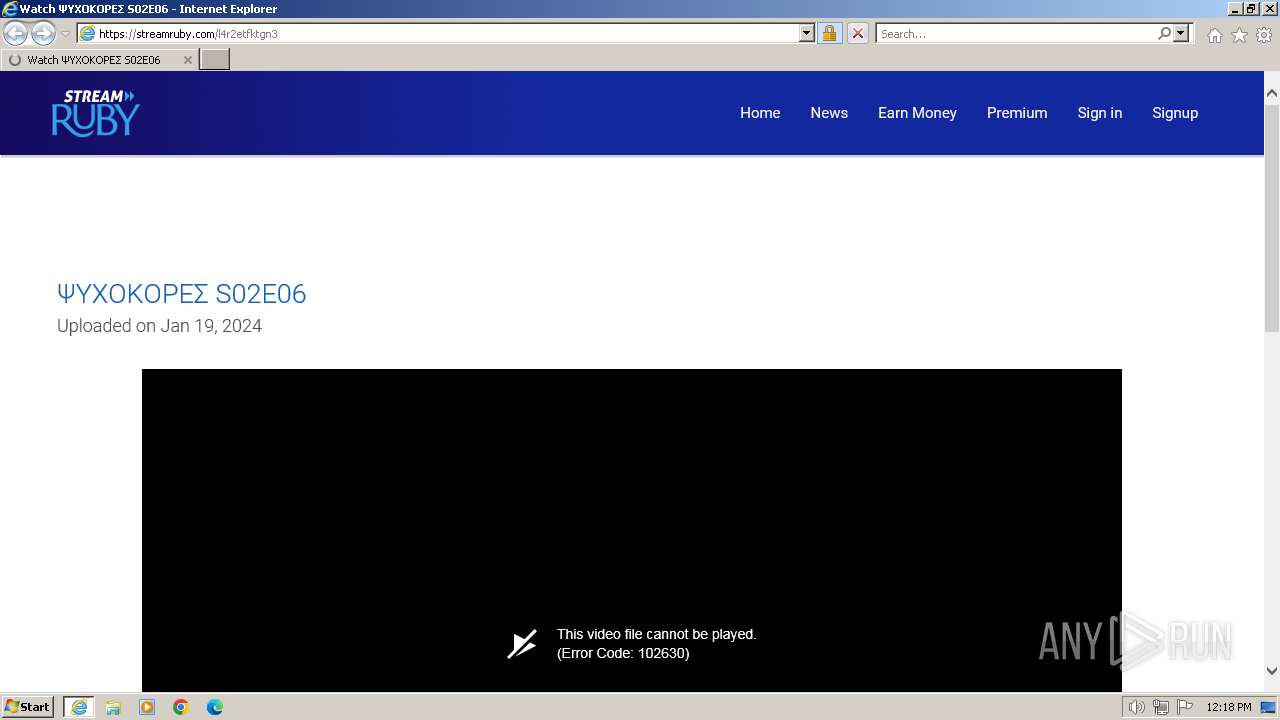
Task: Launch Chrome from the taskbar
Action: pyautogui.click(x=181, y=707)
